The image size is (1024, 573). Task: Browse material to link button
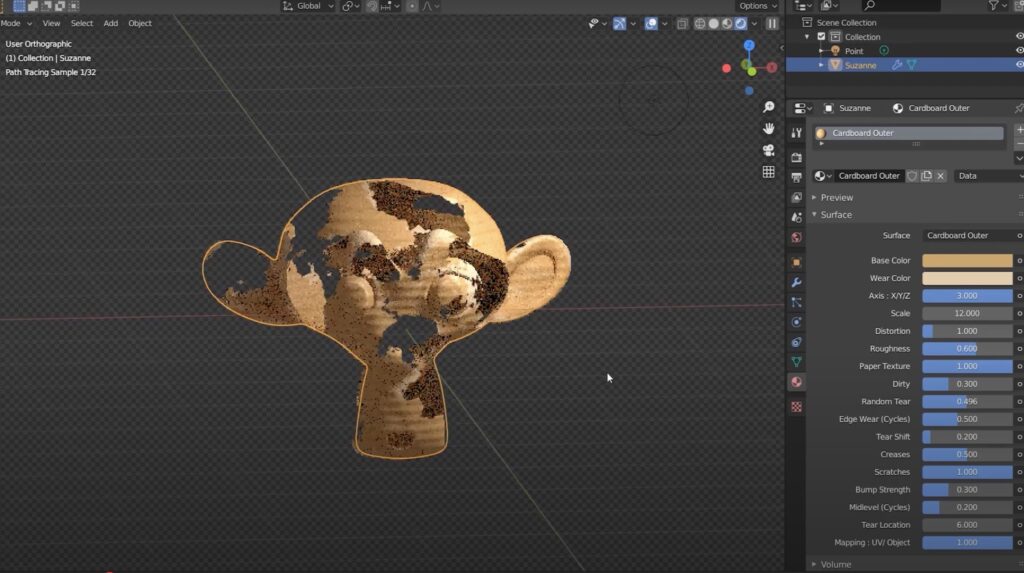point(823,176)
